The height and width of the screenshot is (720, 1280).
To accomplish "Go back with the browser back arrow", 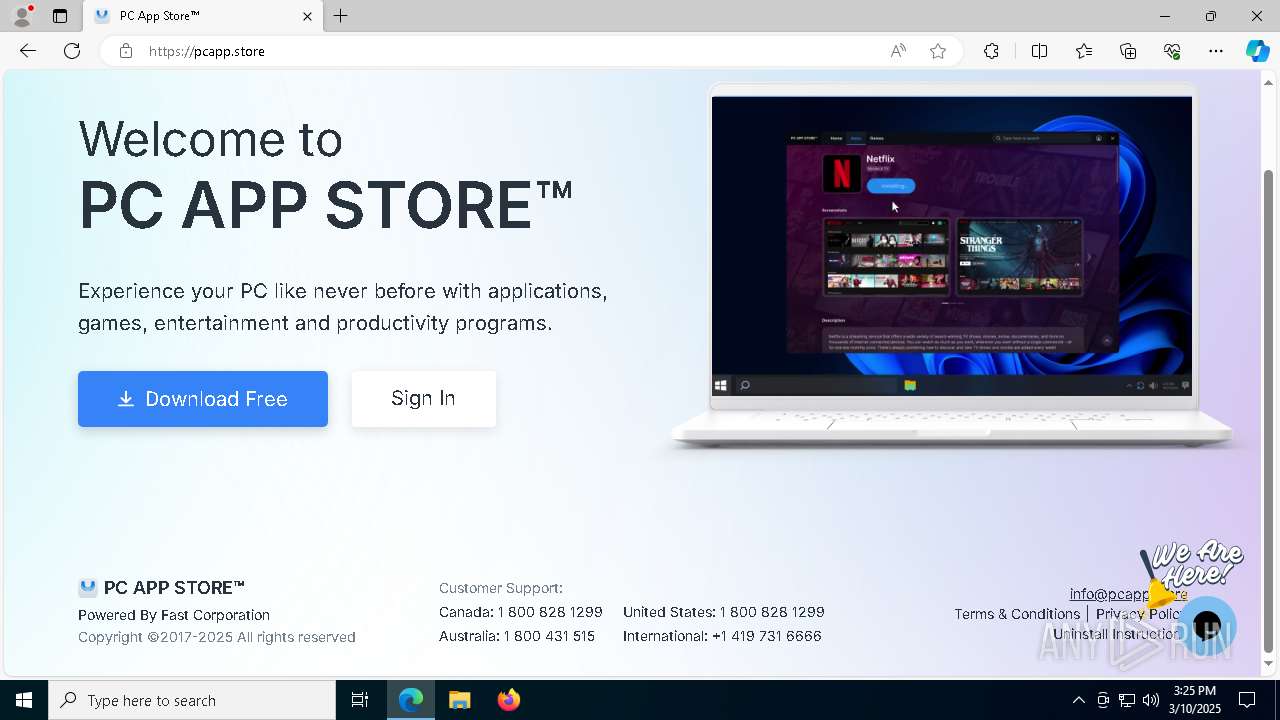I will tap(28, 51).
